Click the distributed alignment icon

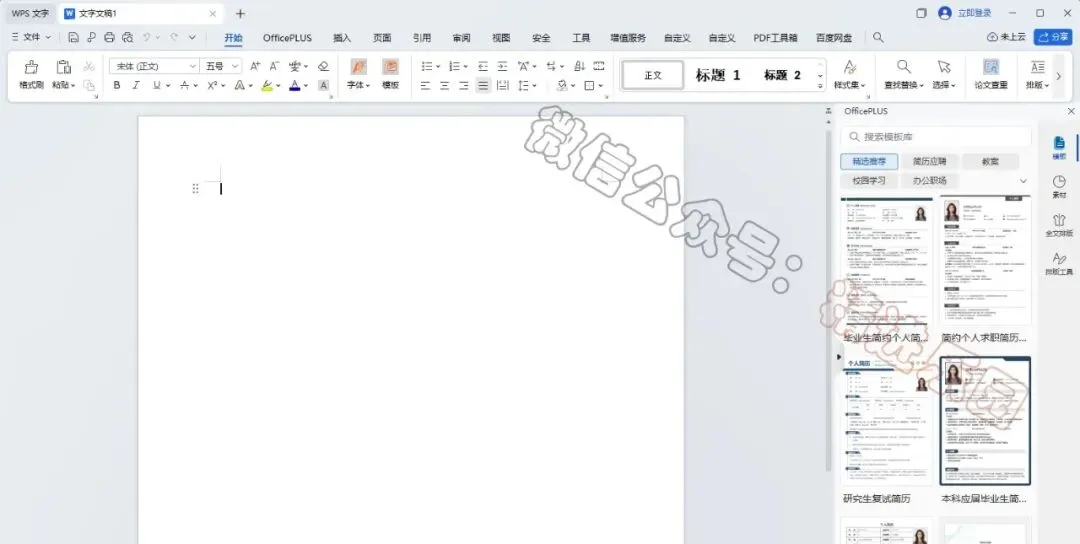[x=502, y=85]
